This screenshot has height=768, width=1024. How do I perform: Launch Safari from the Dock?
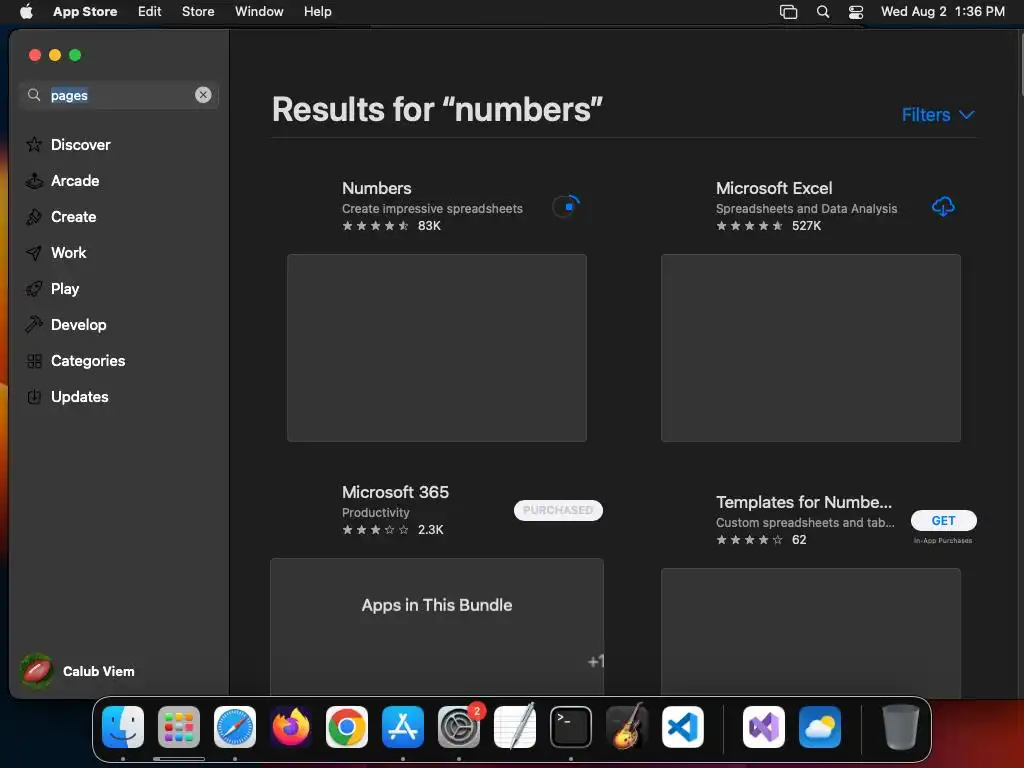[x=235, y=727]
